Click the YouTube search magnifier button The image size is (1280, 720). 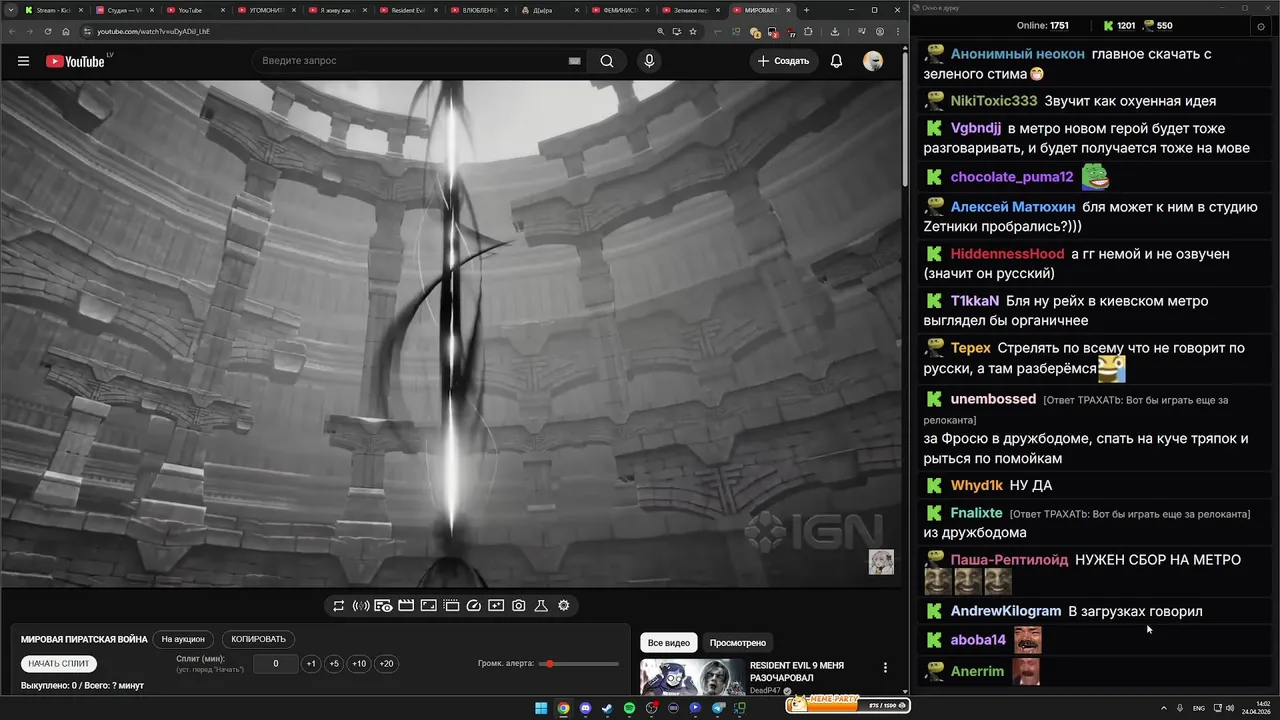(607, 61)
